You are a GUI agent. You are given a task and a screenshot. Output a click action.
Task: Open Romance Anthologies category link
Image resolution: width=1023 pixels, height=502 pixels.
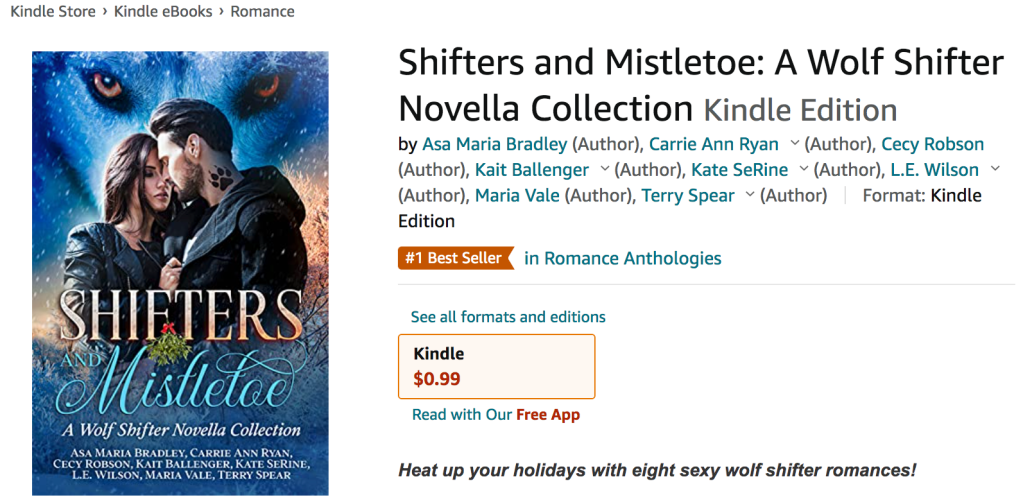(623, 258)
